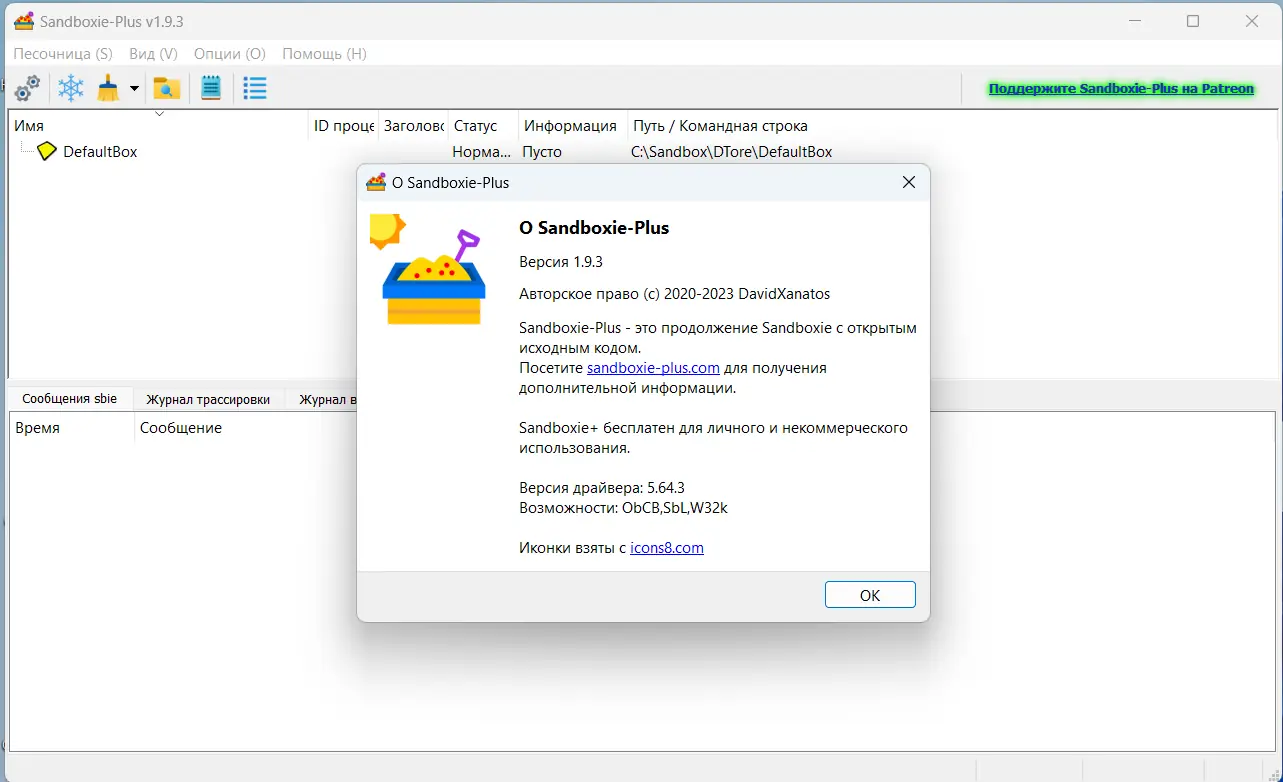The width and height of the screenshot is (1283, 782).
Task: Click the Версия драйвера: 5.64.3 text
Action: (x=602, y=488)
